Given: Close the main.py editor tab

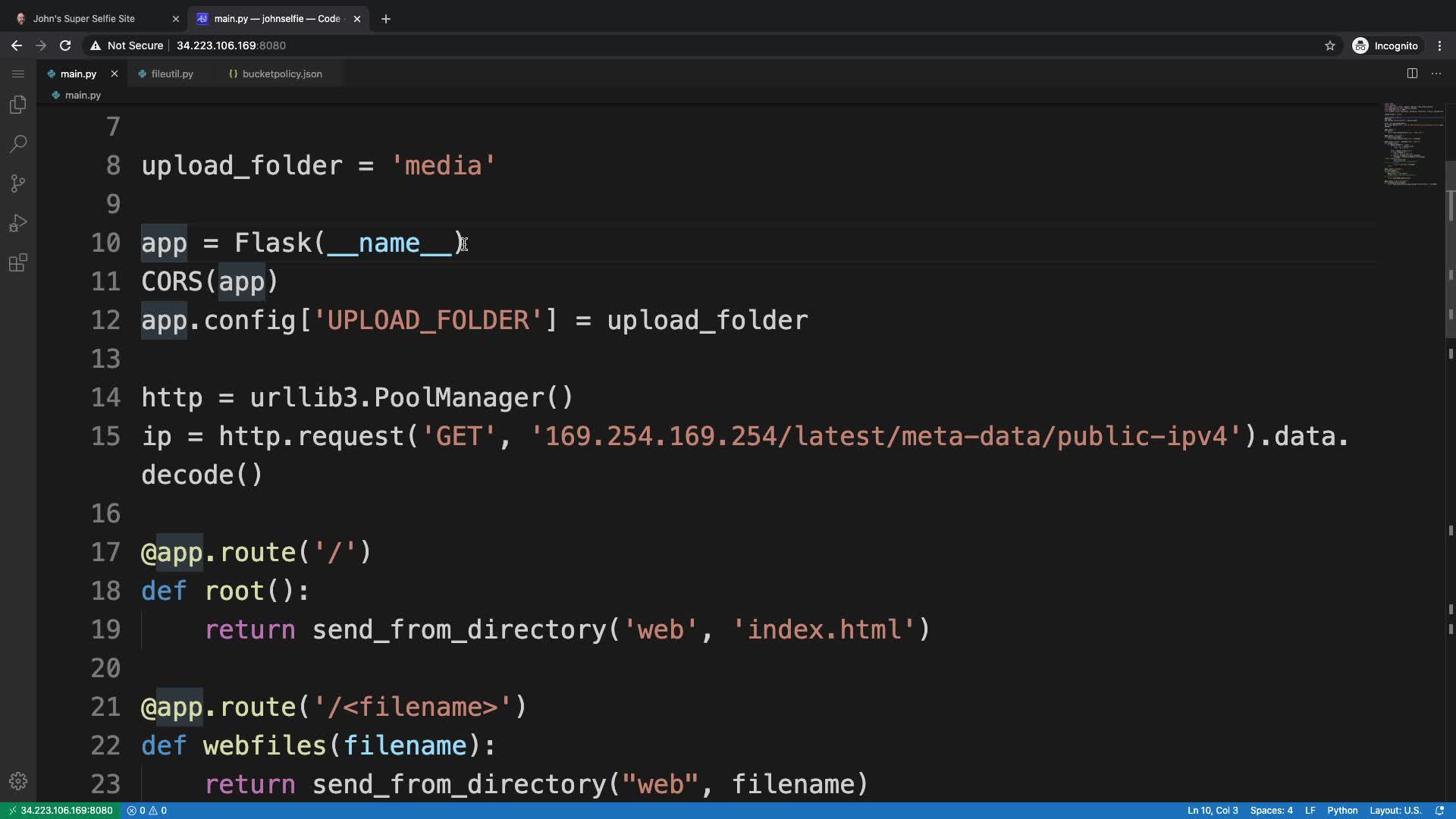Looking at the screenshot, I should [x=115, y=74].
